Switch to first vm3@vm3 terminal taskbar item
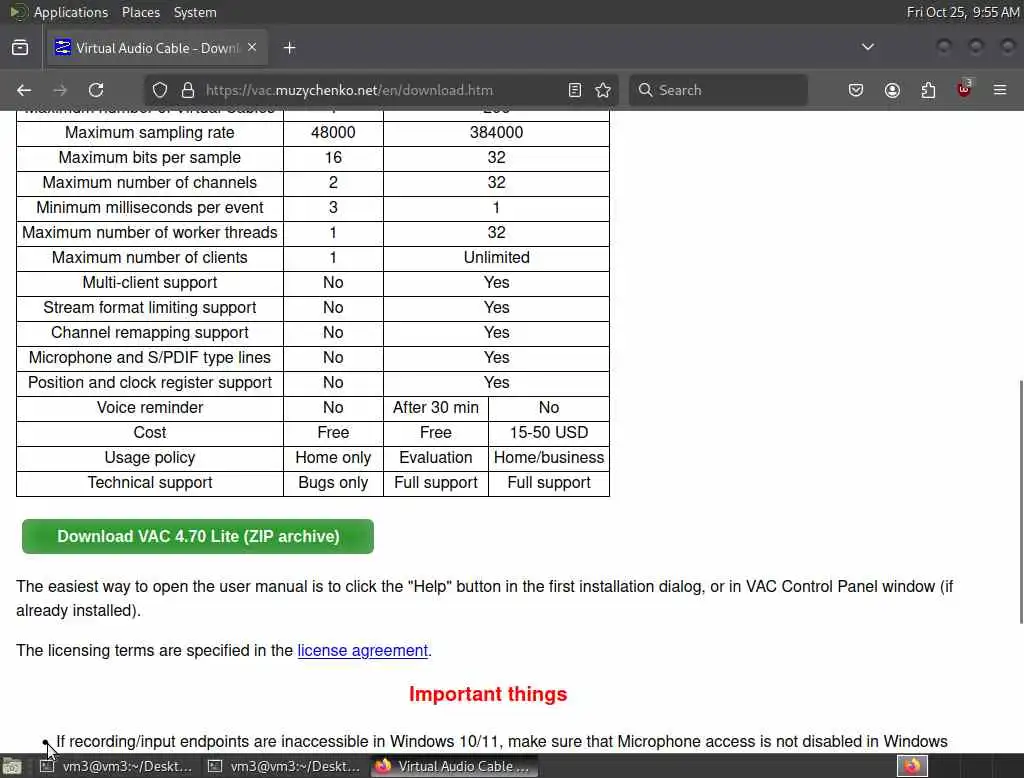The image size is (1024, 778). 118,766
